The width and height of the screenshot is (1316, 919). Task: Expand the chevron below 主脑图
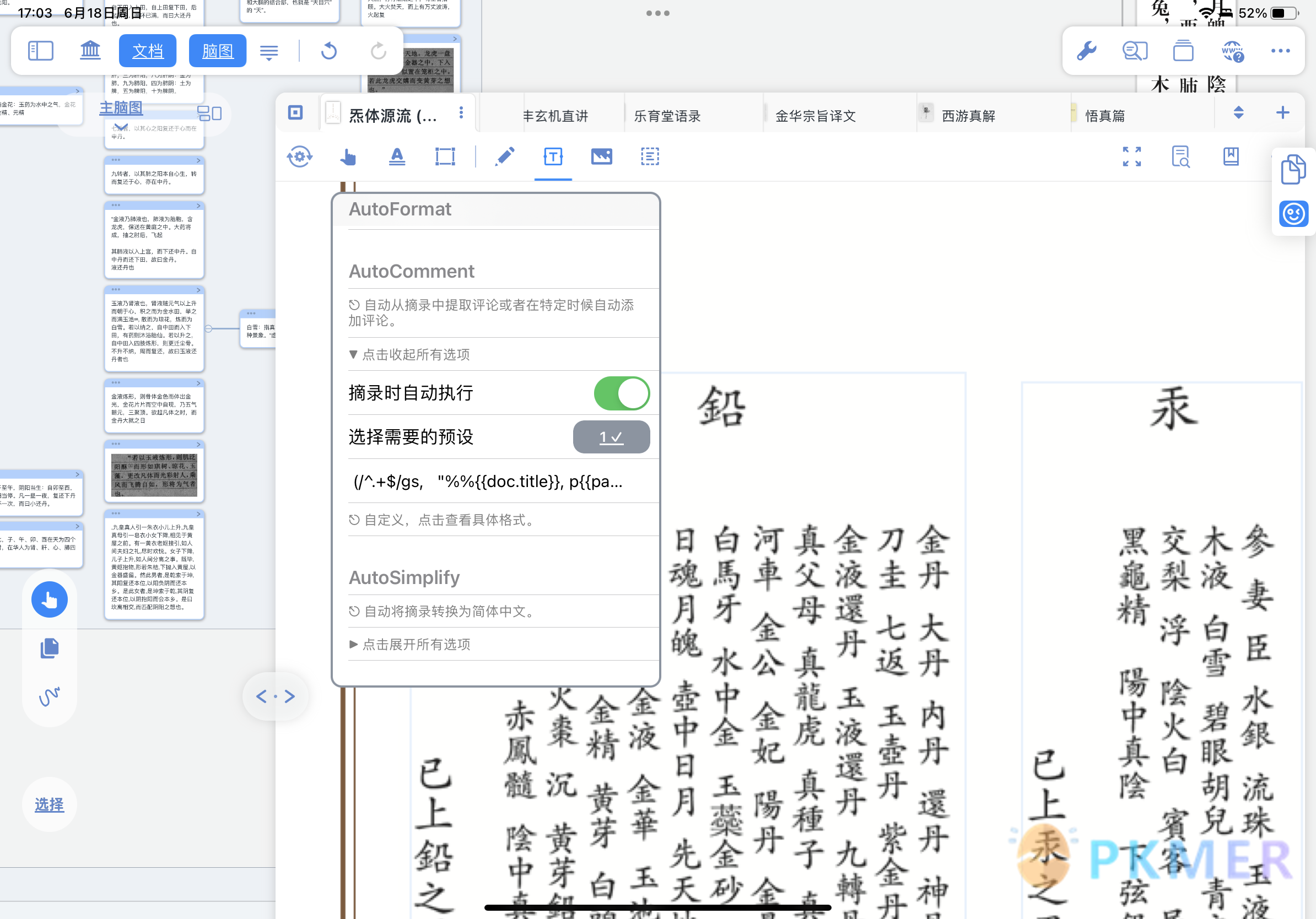(121, 127)
